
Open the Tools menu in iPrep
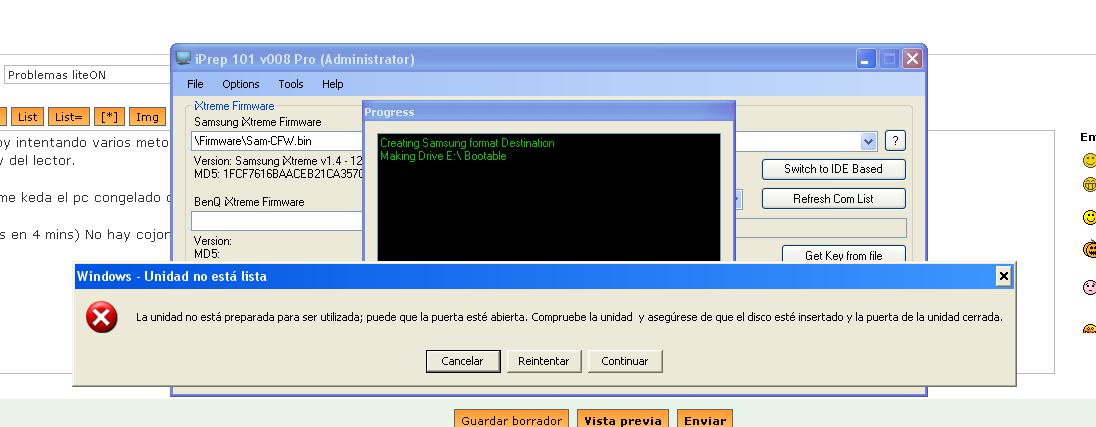pos(291,84)
